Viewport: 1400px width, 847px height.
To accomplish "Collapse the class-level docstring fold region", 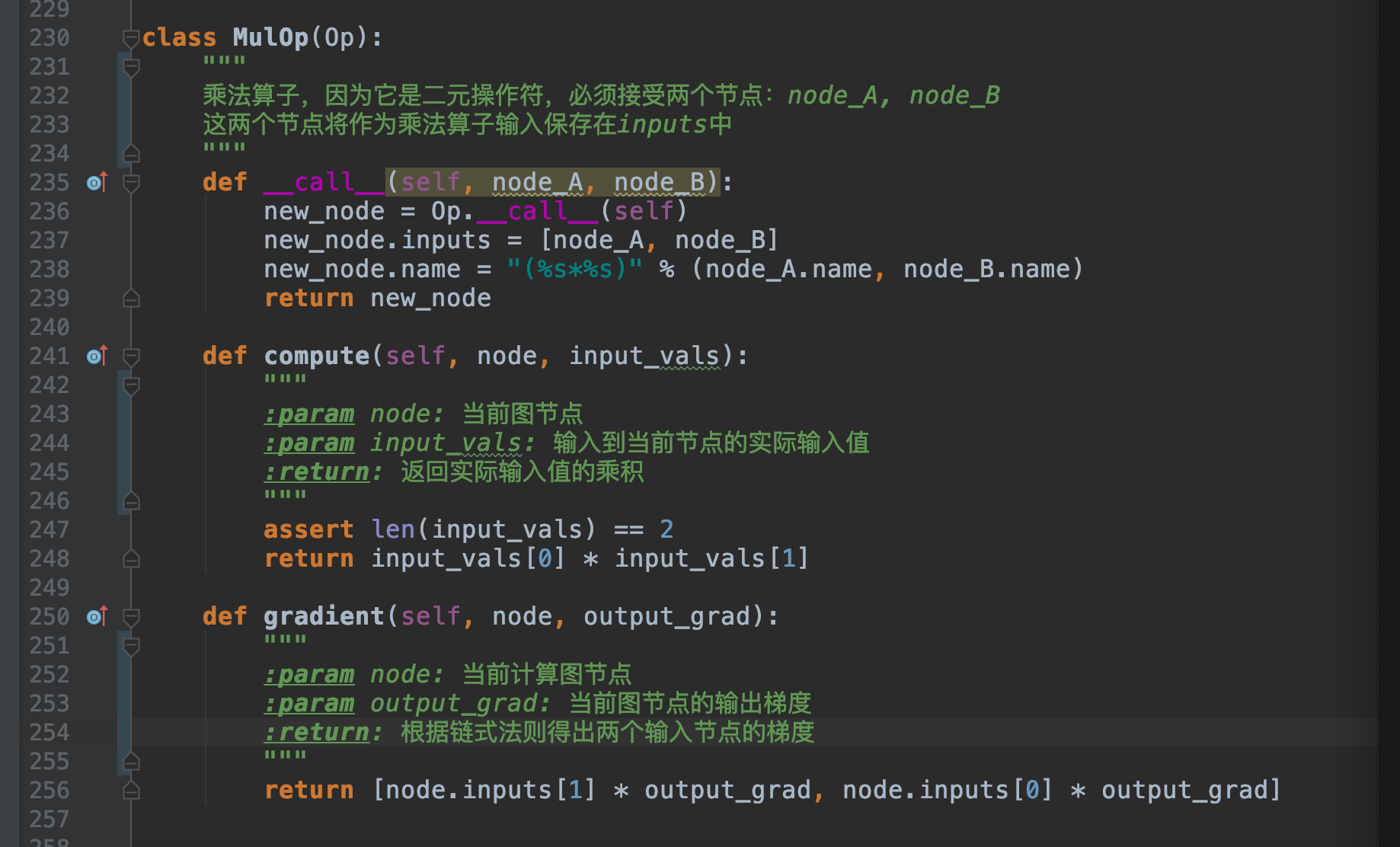I will coord(131,66).
